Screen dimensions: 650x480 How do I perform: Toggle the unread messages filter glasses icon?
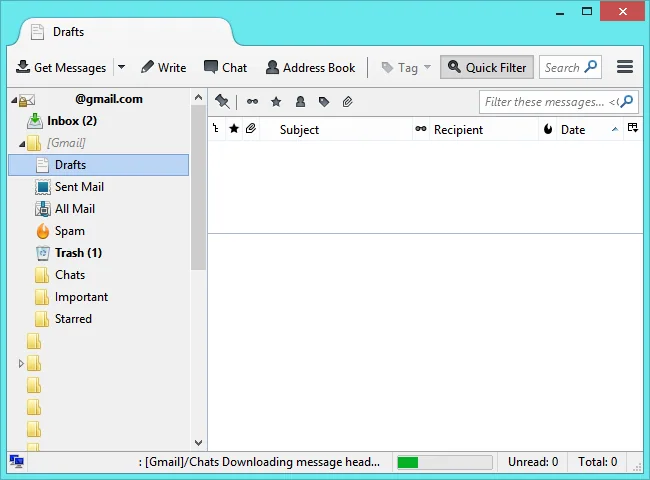click(x=252, y=102)
